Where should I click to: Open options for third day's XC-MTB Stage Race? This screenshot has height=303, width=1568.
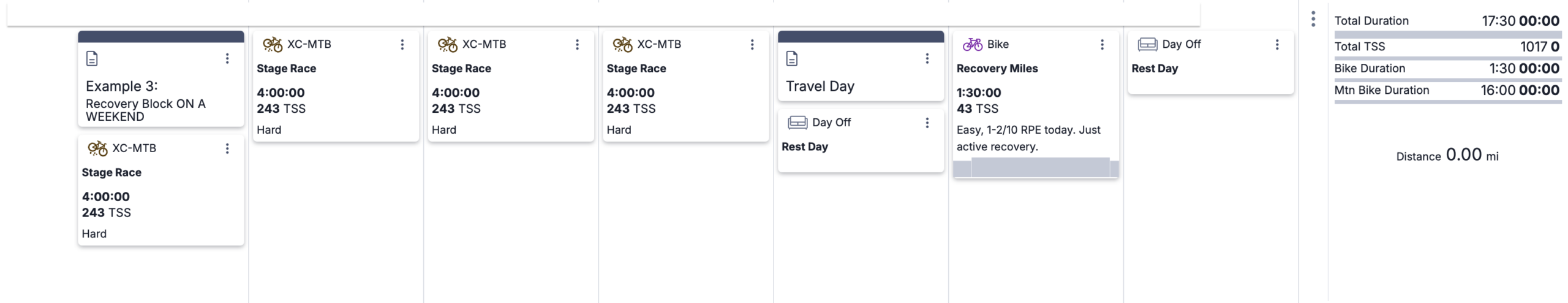tap(577, 44)
